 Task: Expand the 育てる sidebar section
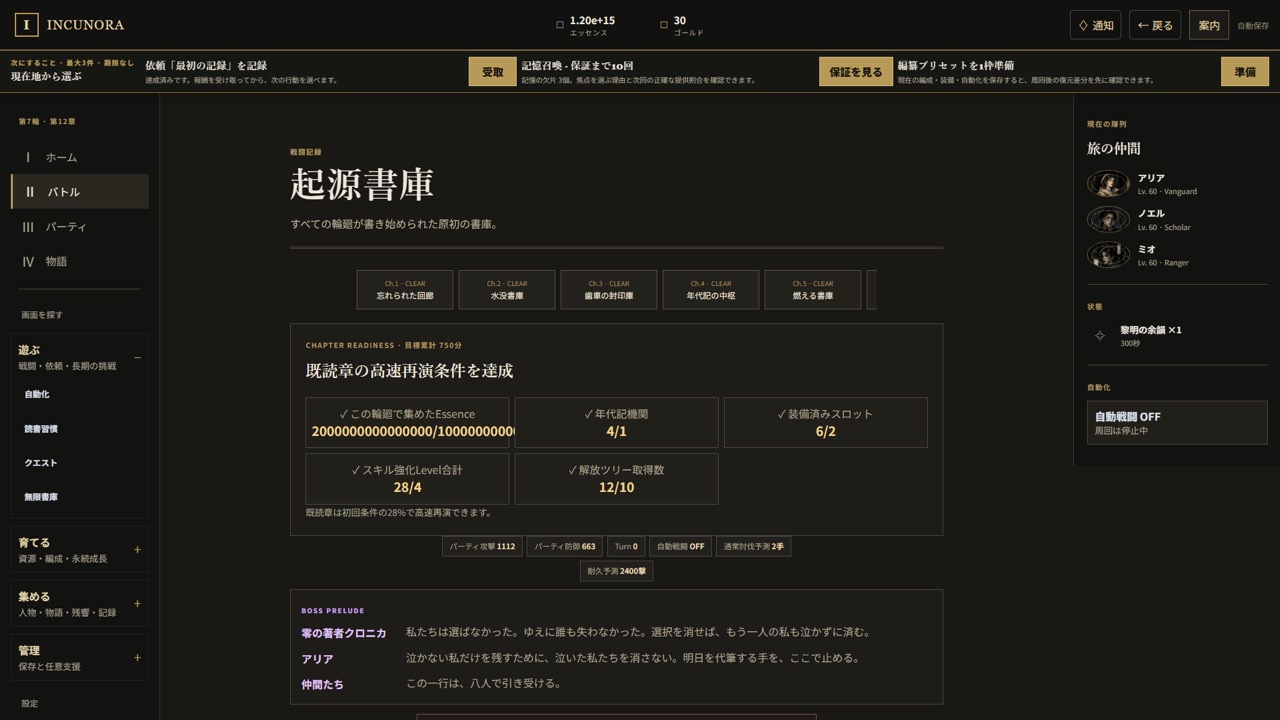coord(79,550)
